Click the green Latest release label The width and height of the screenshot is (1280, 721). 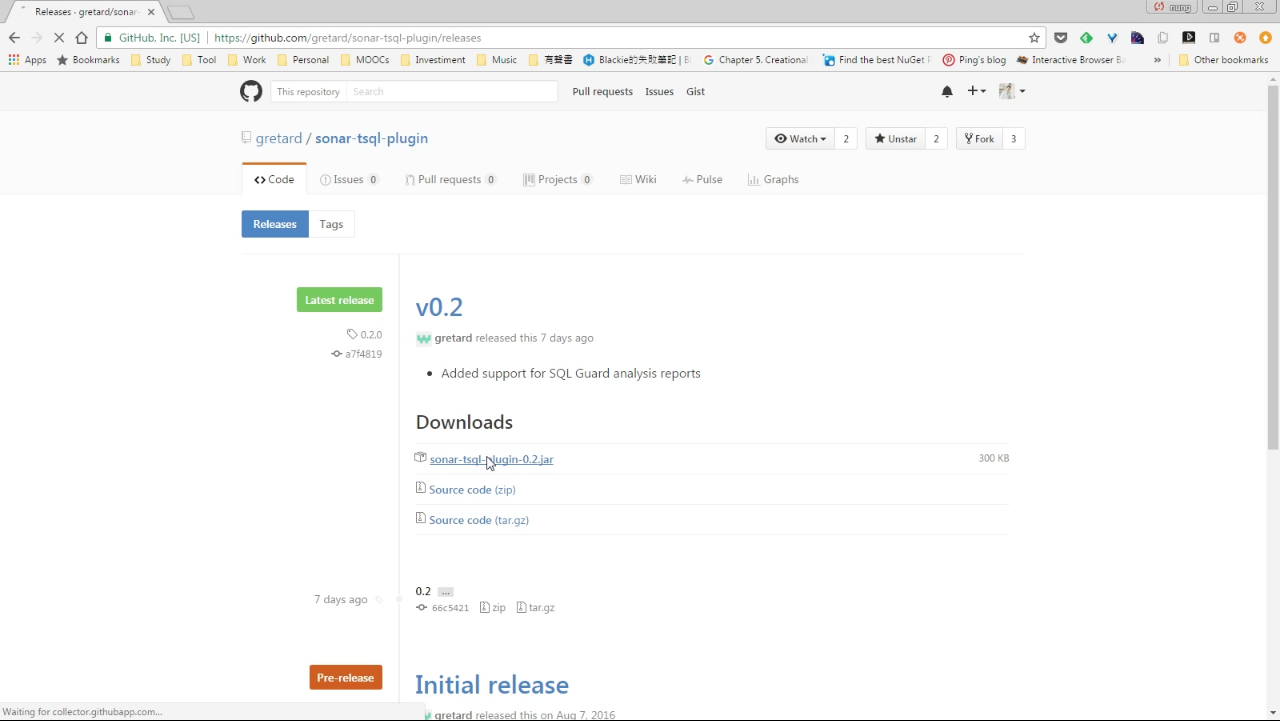tap(339, 300)
